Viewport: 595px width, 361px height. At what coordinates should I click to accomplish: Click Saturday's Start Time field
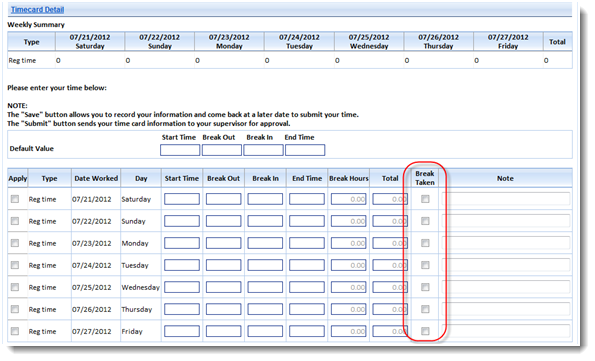click(x=182, y=199)
